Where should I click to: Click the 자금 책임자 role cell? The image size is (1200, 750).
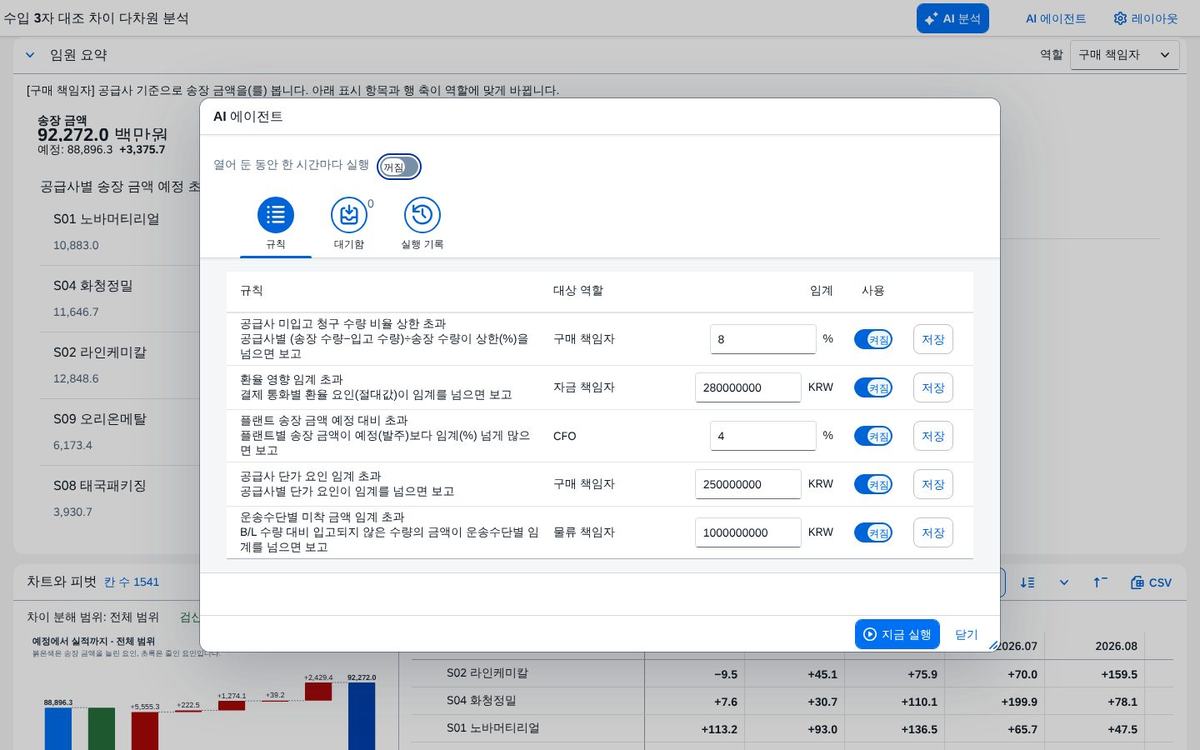(584, 387)
